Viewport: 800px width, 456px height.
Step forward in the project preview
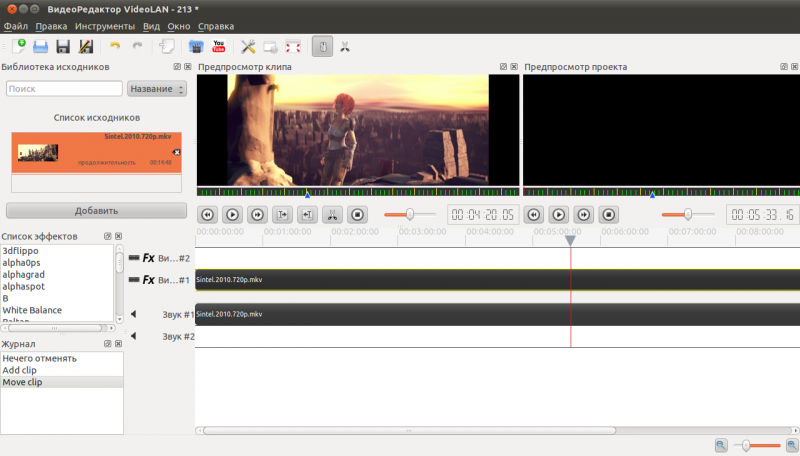584,215
